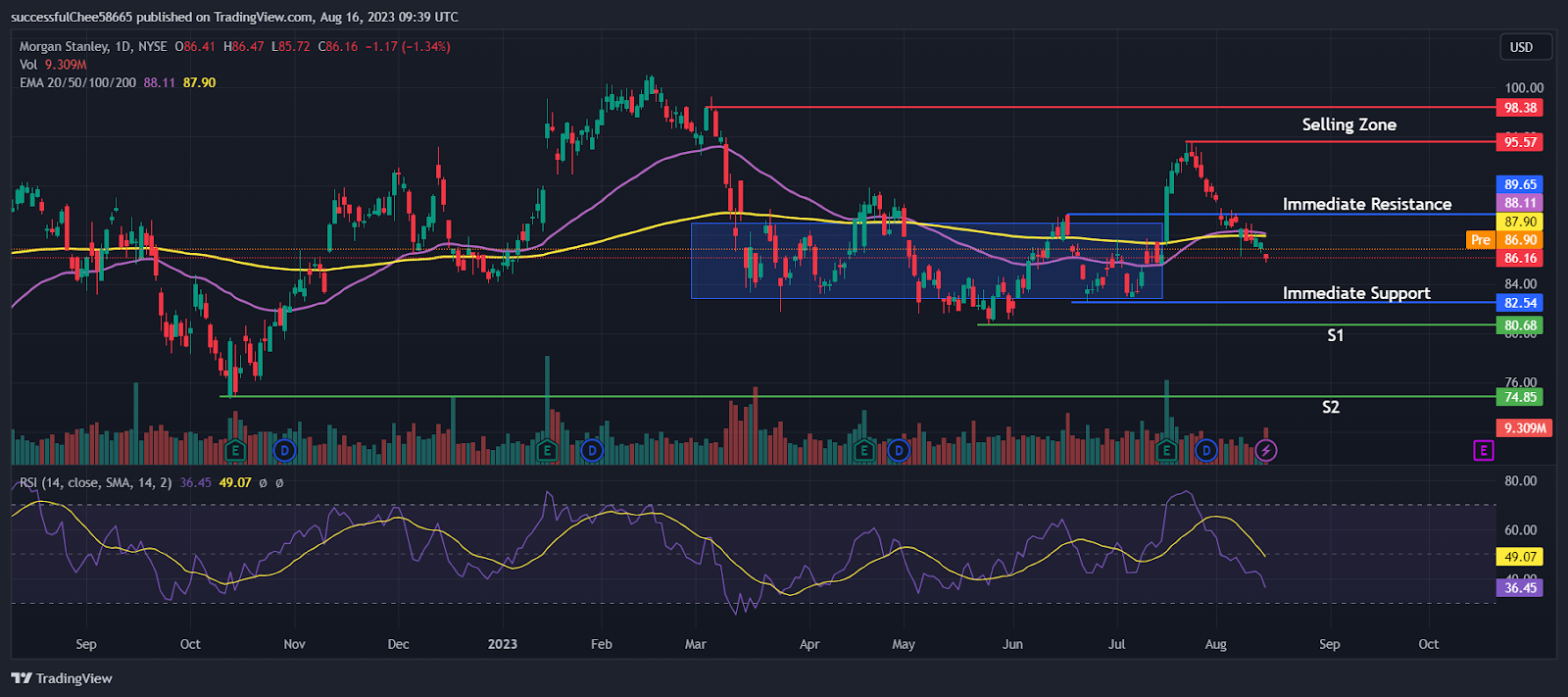Click the 2023 label on time axis
This screenshot has height=697, width=1568.
click(502, 644)
